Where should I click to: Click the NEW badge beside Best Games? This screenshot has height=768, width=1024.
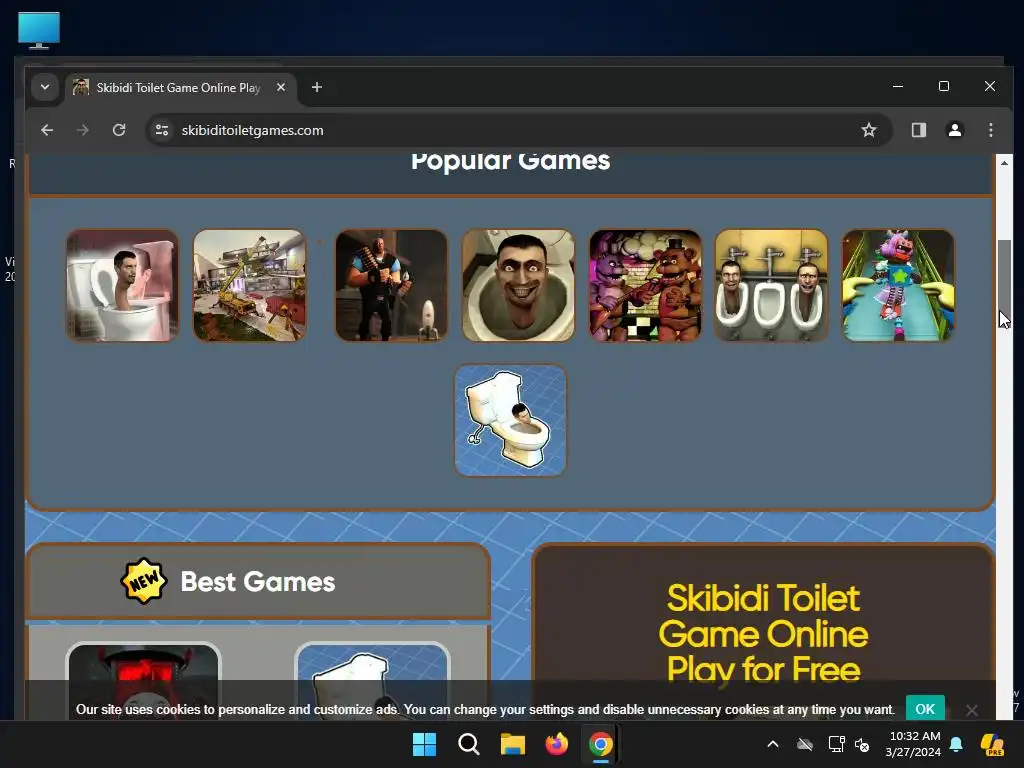144,581
